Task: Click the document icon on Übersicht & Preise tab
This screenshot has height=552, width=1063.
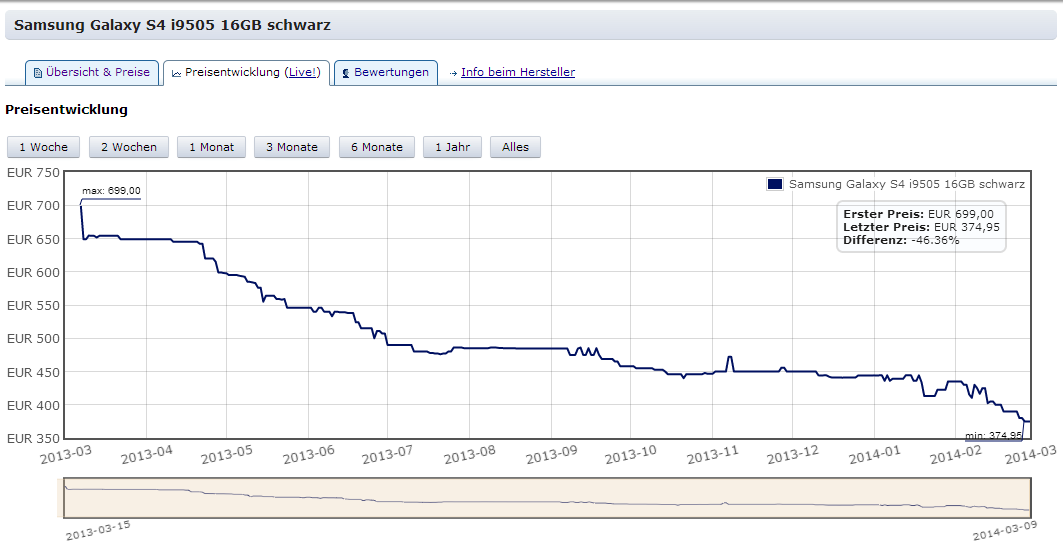Action: pyautogui.click(x=38, y=73)
